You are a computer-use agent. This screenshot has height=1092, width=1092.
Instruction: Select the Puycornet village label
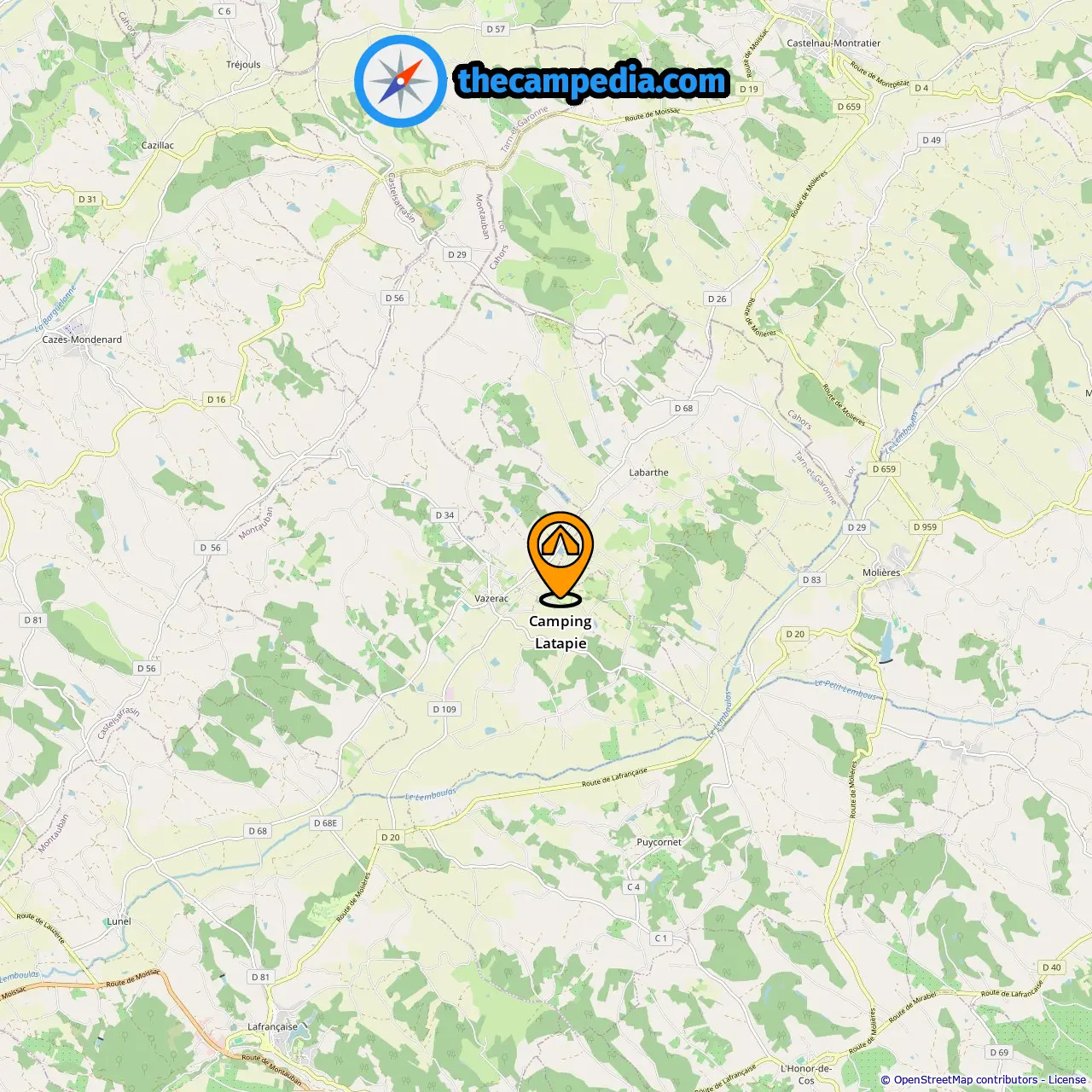(x=659, y=842)
